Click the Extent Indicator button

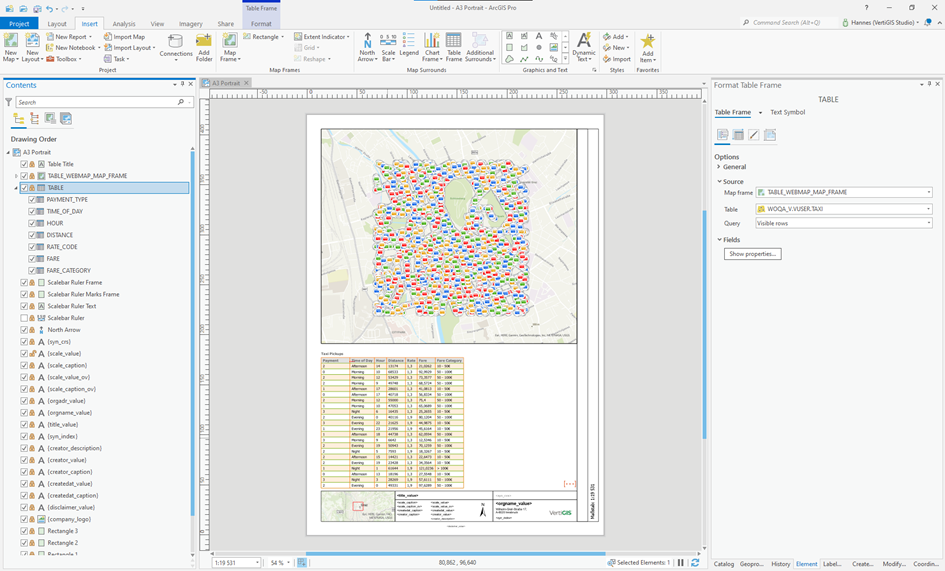click(x=321, y=37)
